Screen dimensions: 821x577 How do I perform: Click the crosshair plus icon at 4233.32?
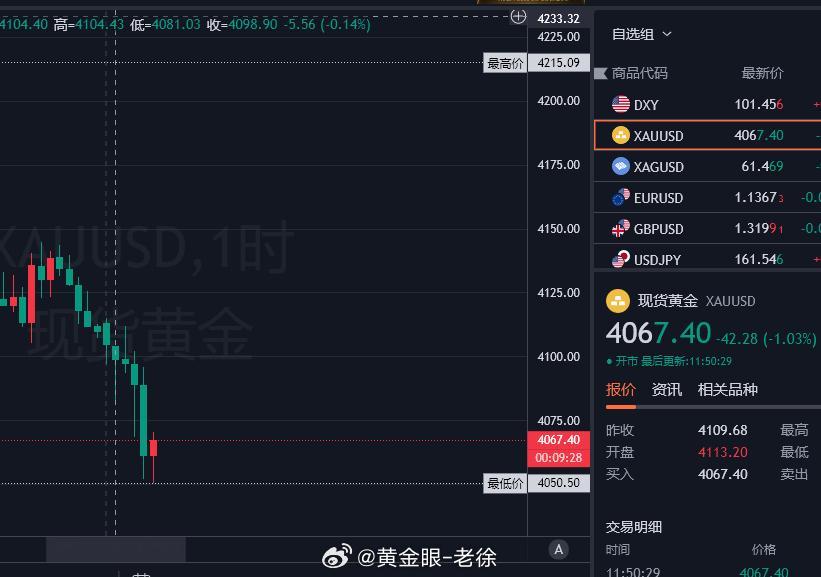tap(518, 17)
